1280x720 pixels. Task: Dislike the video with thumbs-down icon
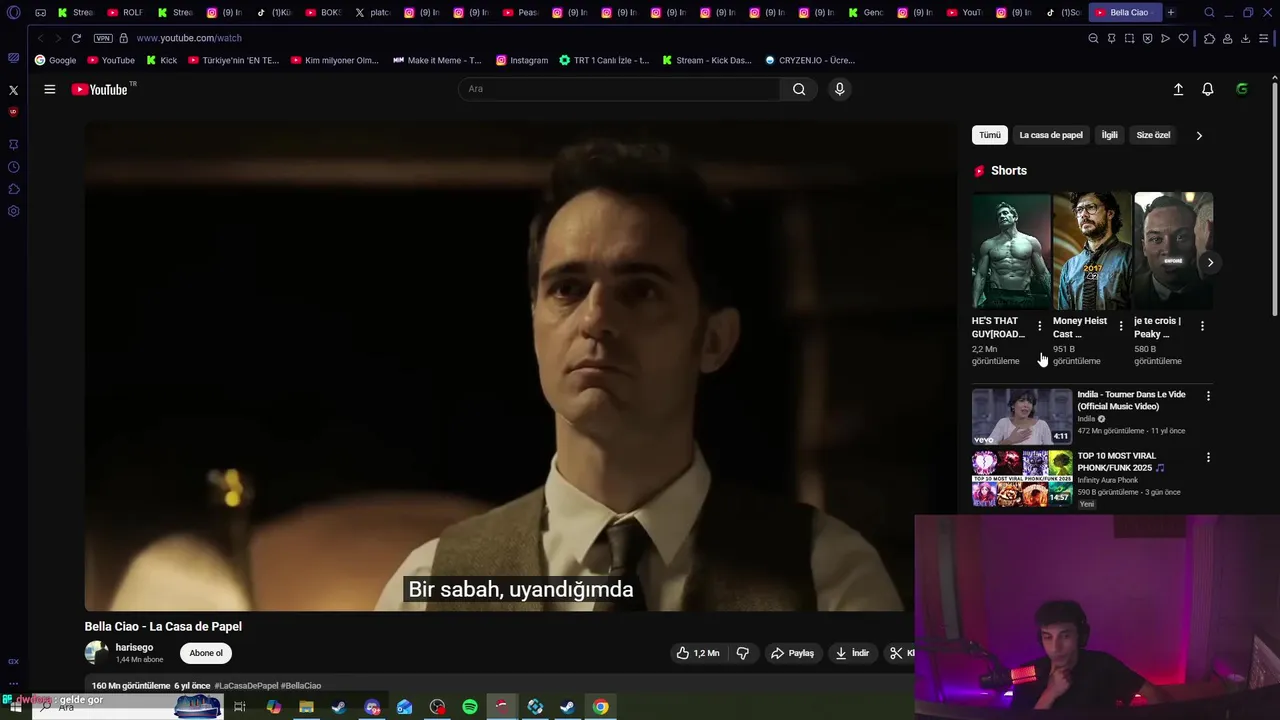742,653
